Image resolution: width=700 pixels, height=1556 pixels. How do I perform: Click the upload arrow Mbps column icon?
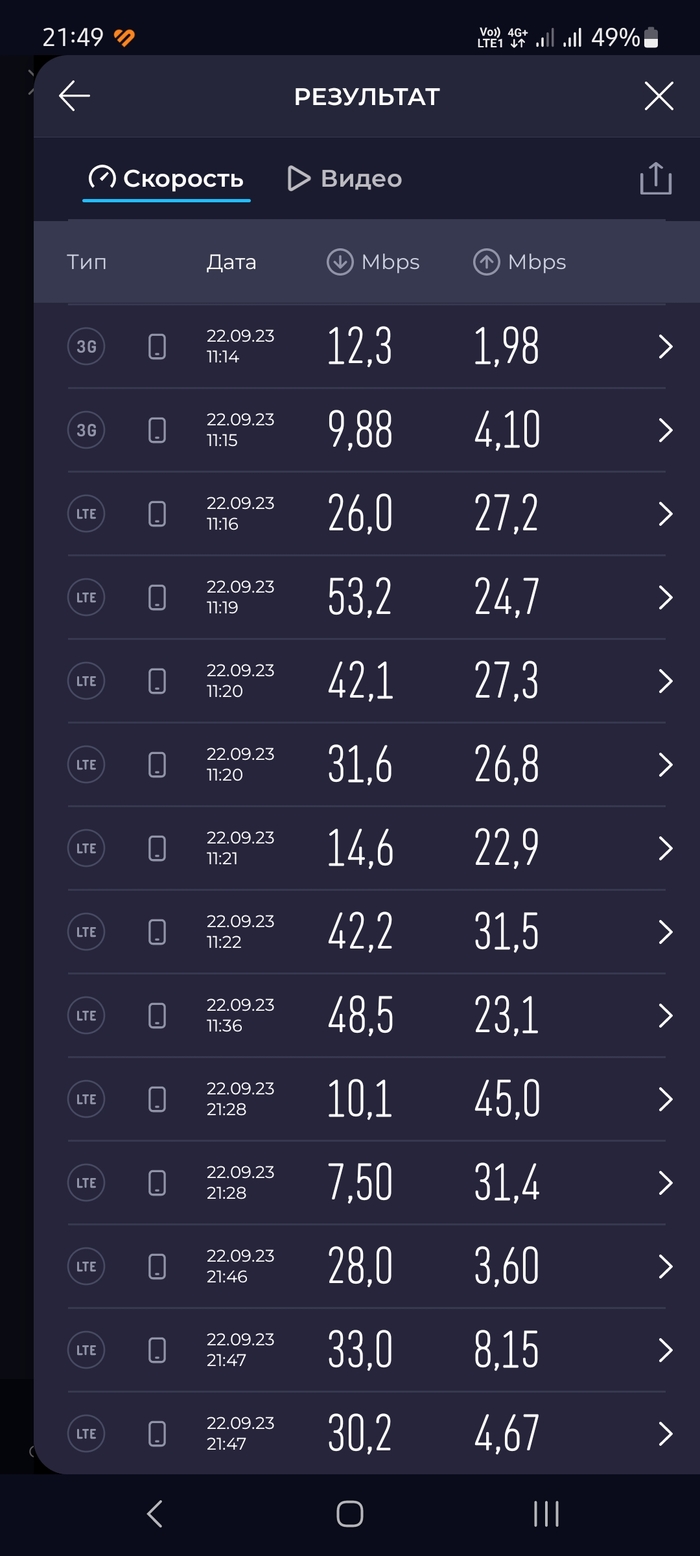tap(486, 261)
